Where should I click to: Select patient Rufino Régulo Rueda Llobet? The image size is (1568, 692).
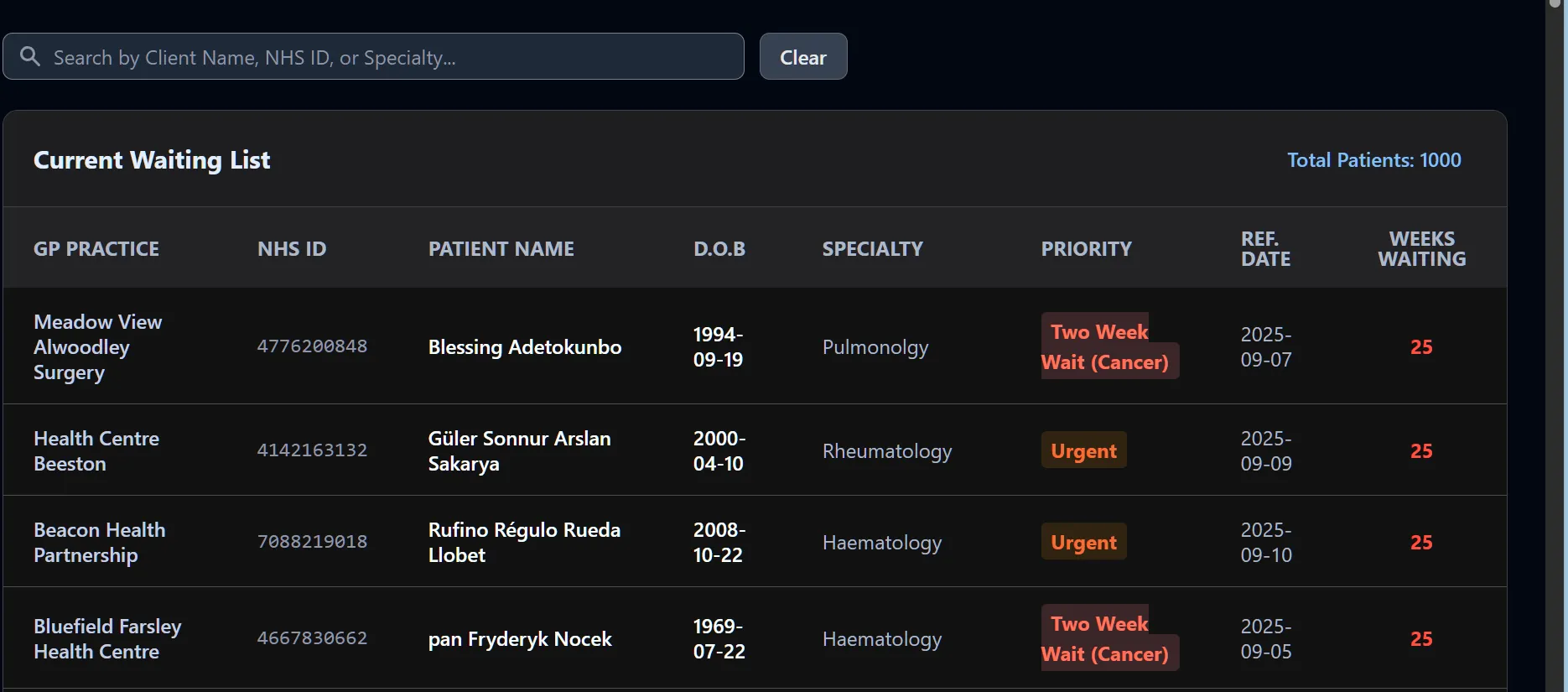[524, 543]
